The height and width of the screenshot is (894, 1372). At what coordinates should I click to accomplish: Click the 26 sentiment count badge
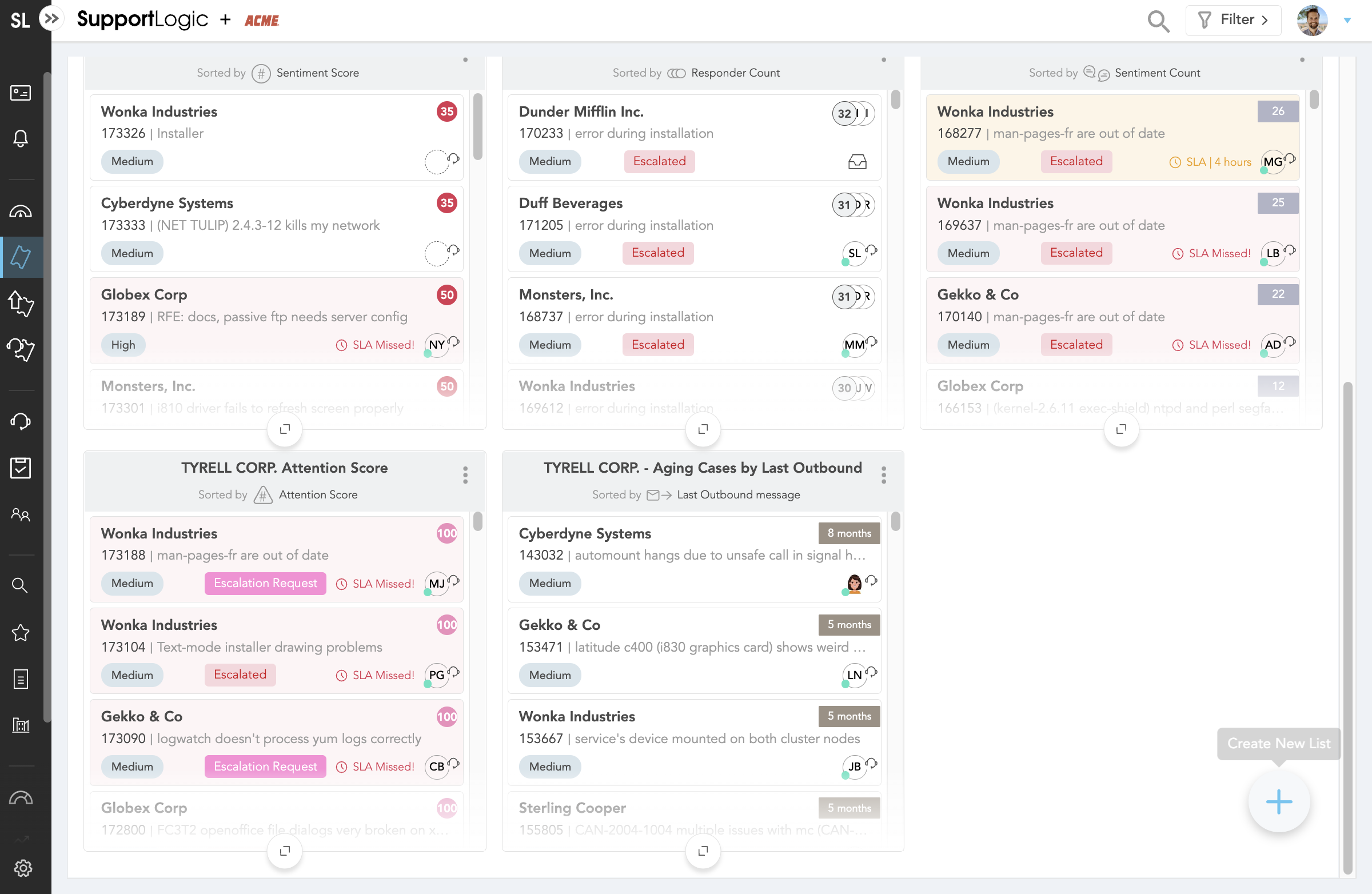coord(1278,111)
